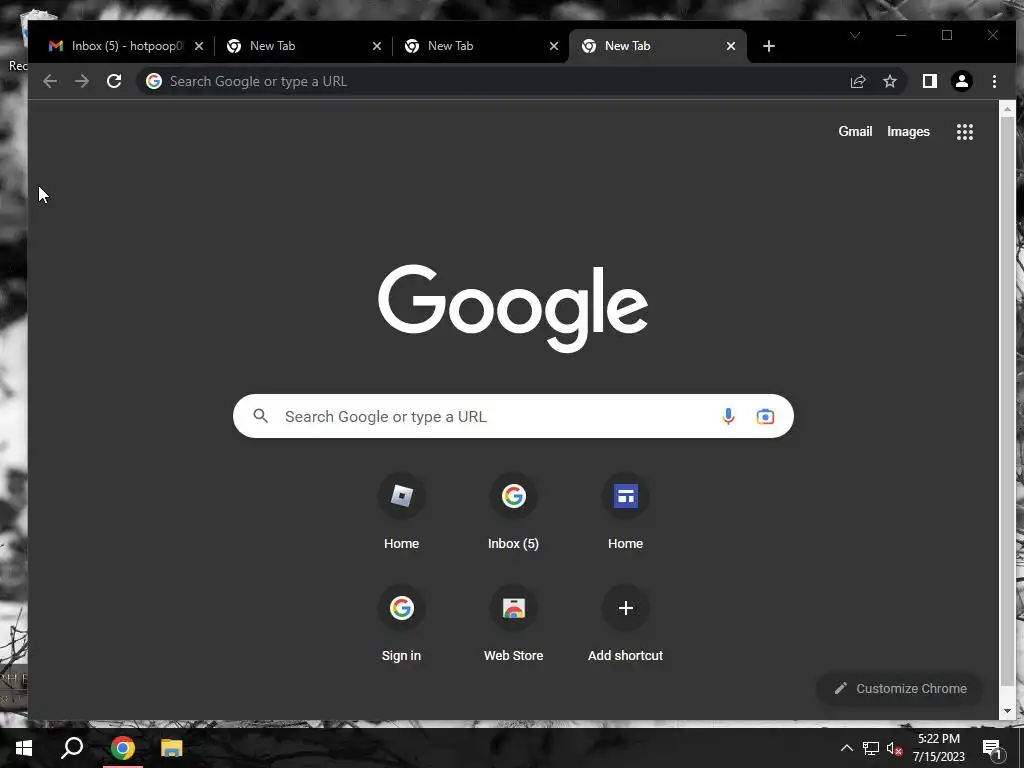1024x768 pixels.
Task: Switch to the second New Tab
Action: click(481, 46)
